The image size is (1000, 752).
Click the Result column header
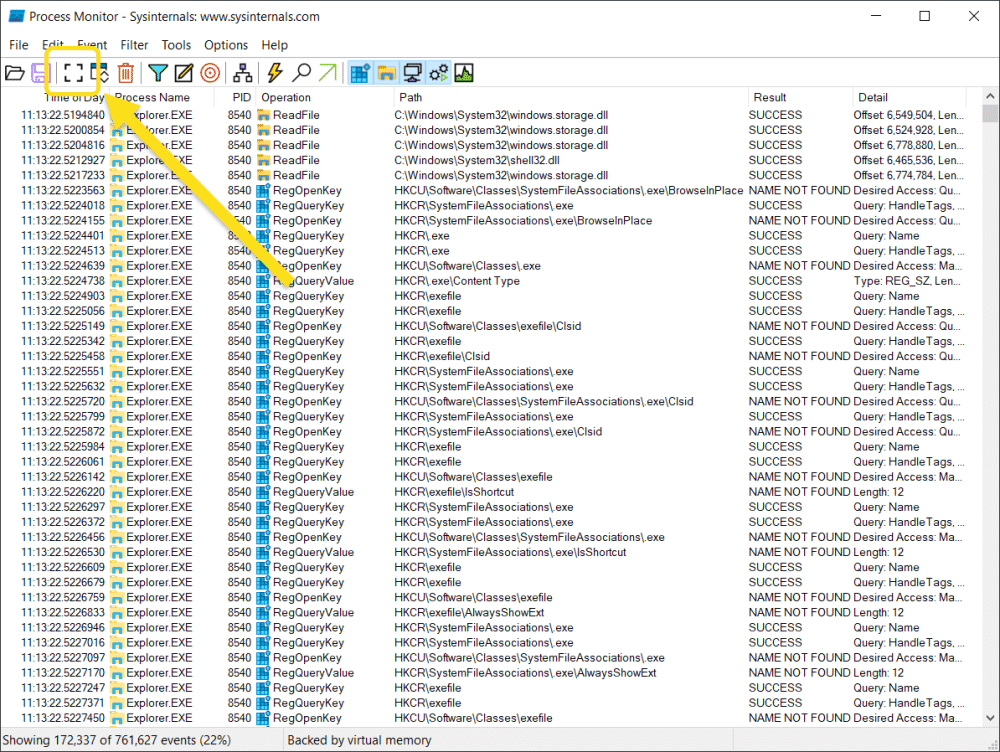click(x=800, y=98)
